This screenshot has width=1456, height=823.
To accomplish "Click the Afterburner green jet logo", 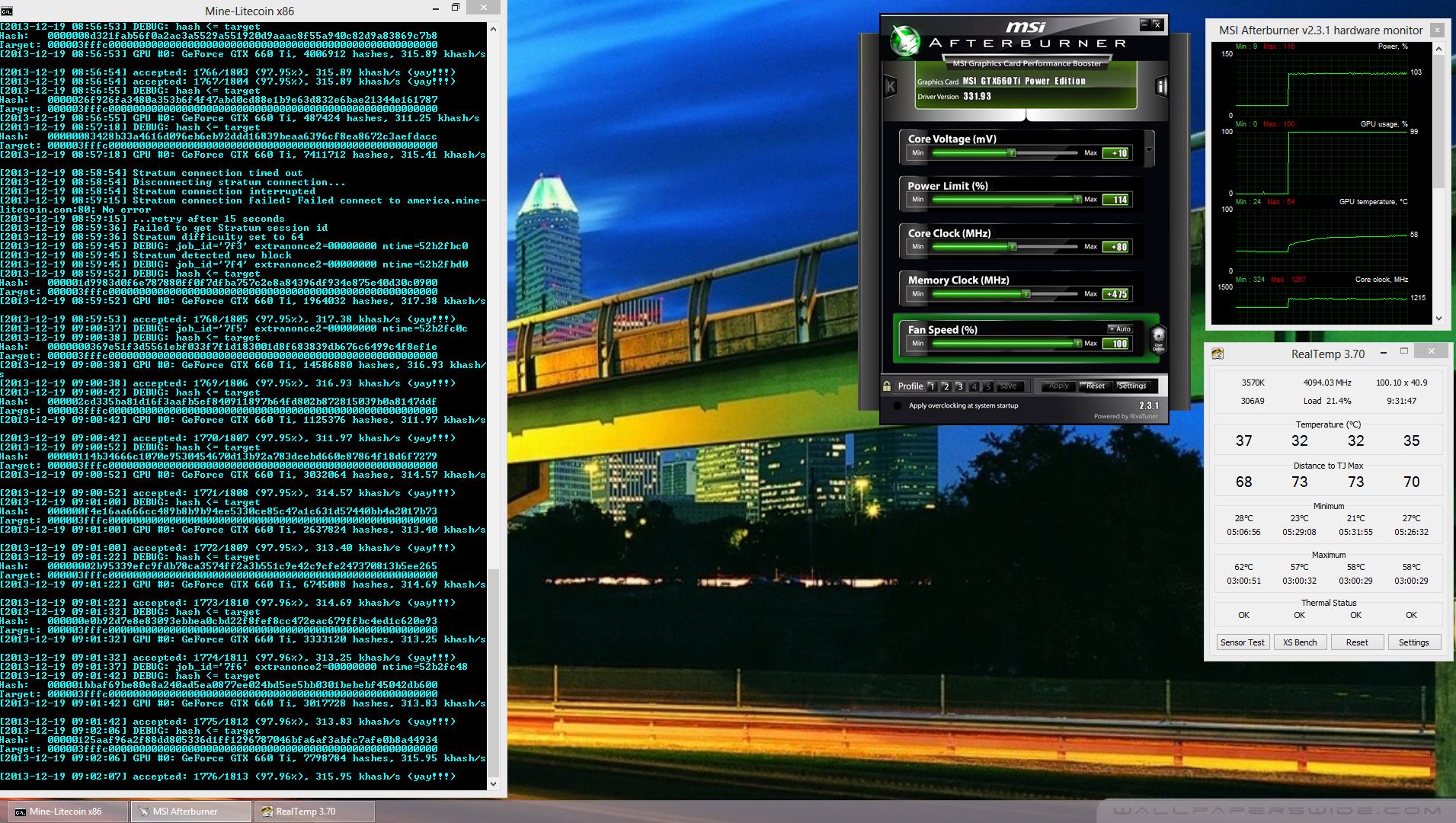I will click(906, 42).
